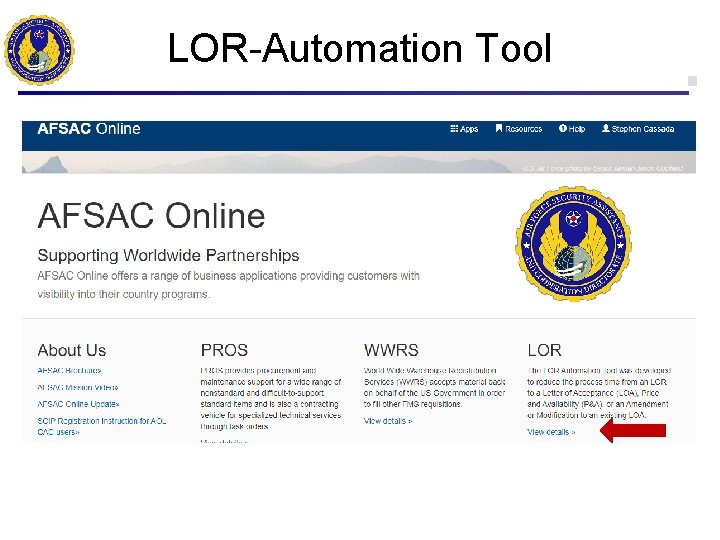
Task: Click the U.S. Air Force photo credit text
Action: (x=602, y=169)
